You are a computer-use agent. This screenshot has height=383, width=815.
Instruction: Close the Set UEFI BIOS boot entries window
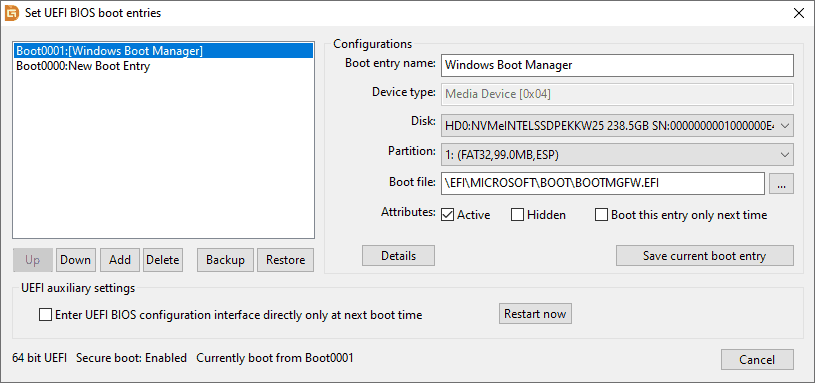pos(798,13)
